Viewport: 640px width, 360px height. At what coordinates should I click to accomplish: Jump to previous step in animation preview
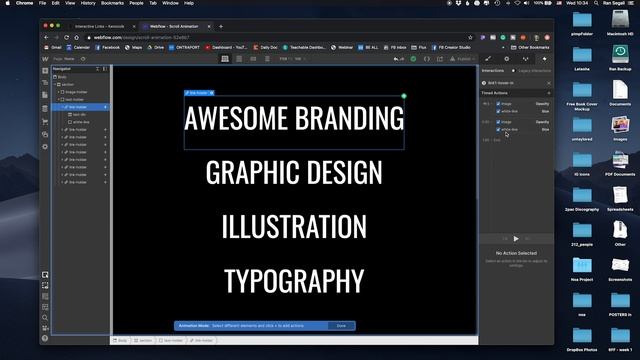point(505,239)
